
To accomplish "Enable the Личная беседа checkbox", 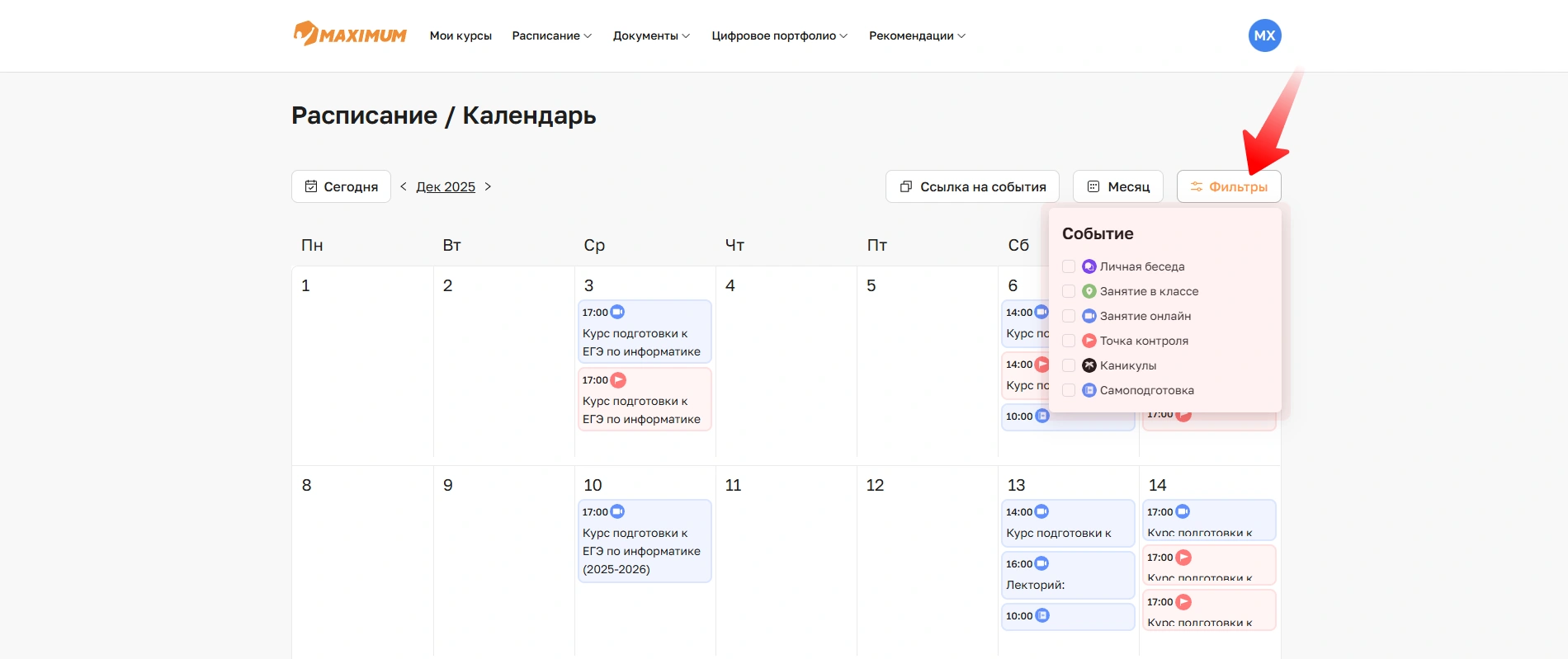I will [1069, 266].
